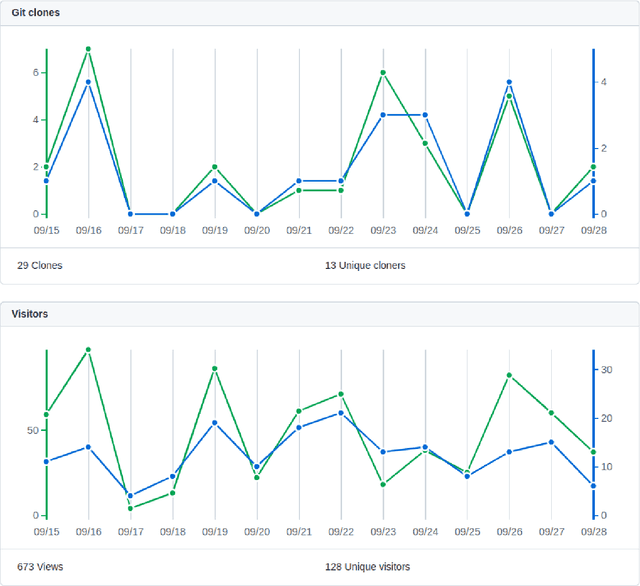Click the green clones point on 09/19
This screenshot has width=640, height=586.
coord(214,167)
